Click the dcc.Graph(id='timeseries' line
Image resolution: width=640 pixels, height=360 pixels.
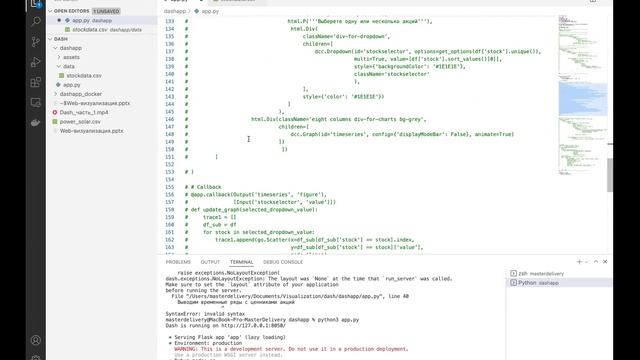[x=402, y=134]
